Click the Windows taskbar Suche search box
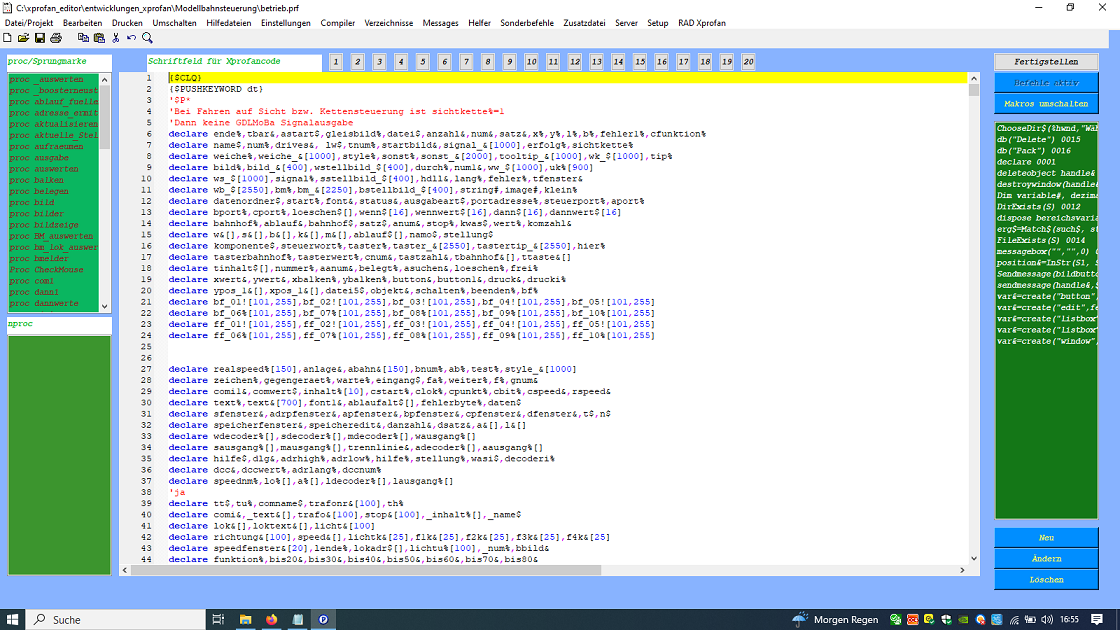This screenshot has height=630, width=1120. [x=116, y=619]
